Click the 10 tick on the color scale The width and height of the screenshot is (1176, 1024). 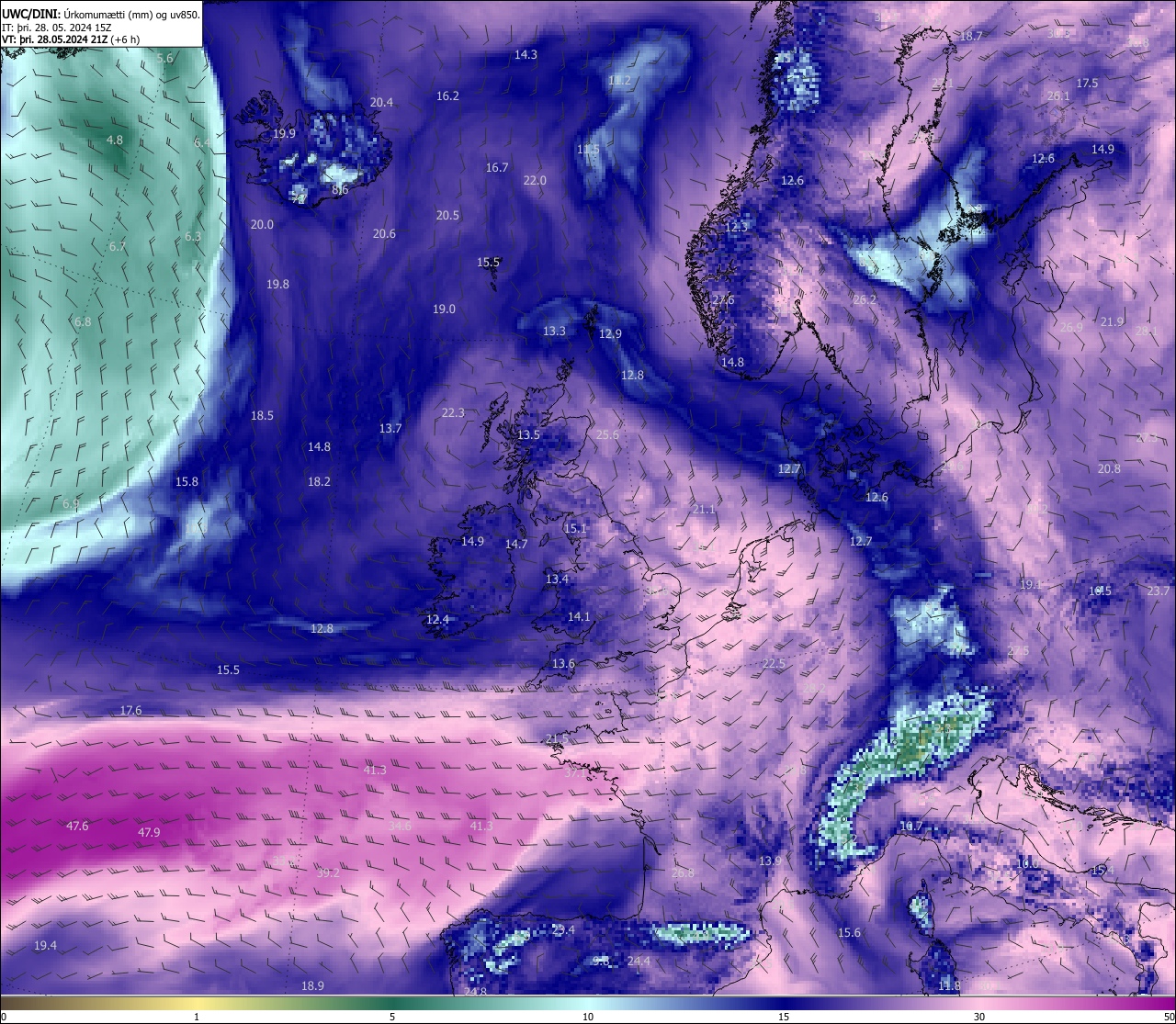588,1016
